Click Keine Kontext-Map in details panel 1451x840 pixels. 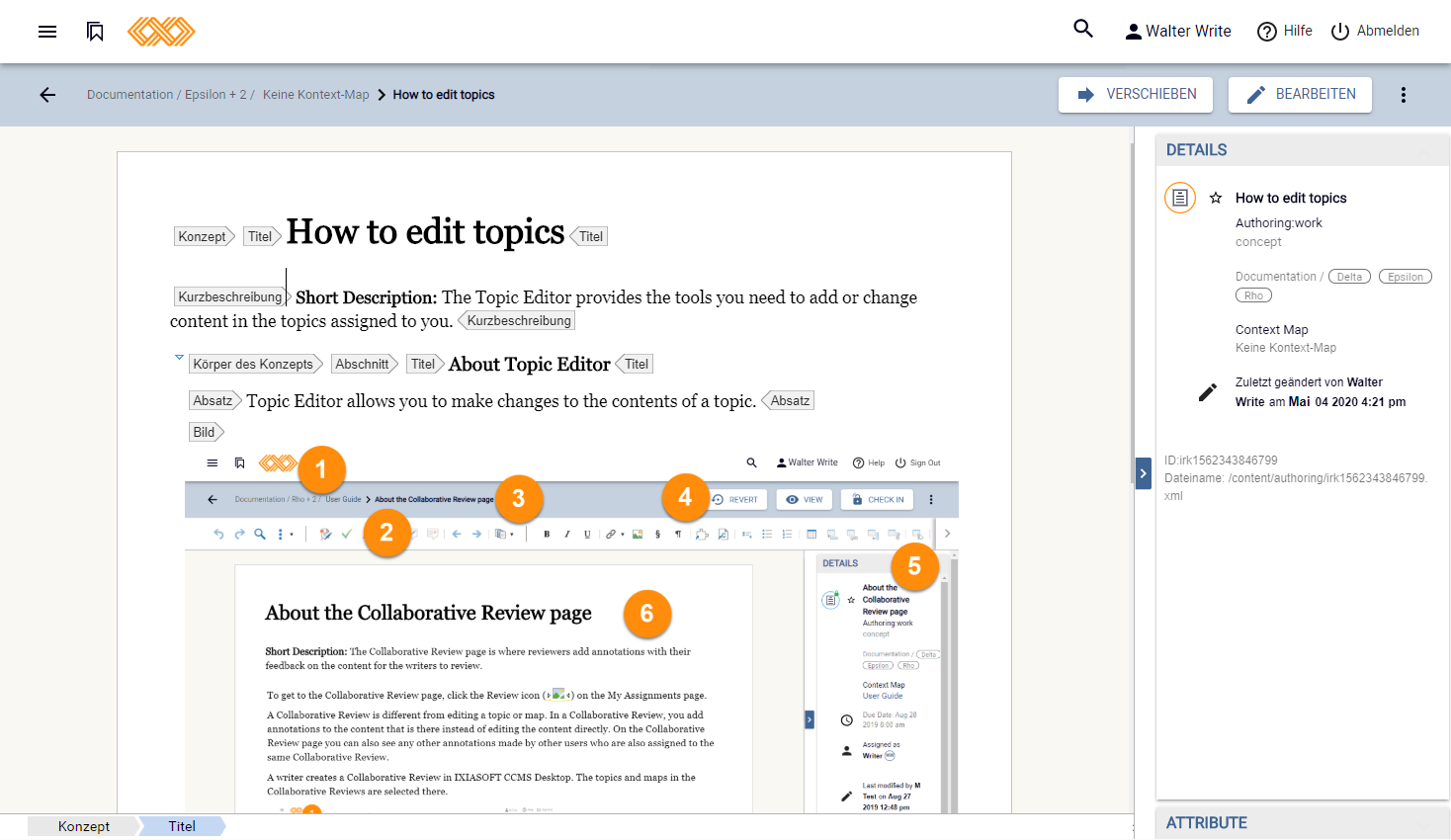click(x=1286, y=348)
